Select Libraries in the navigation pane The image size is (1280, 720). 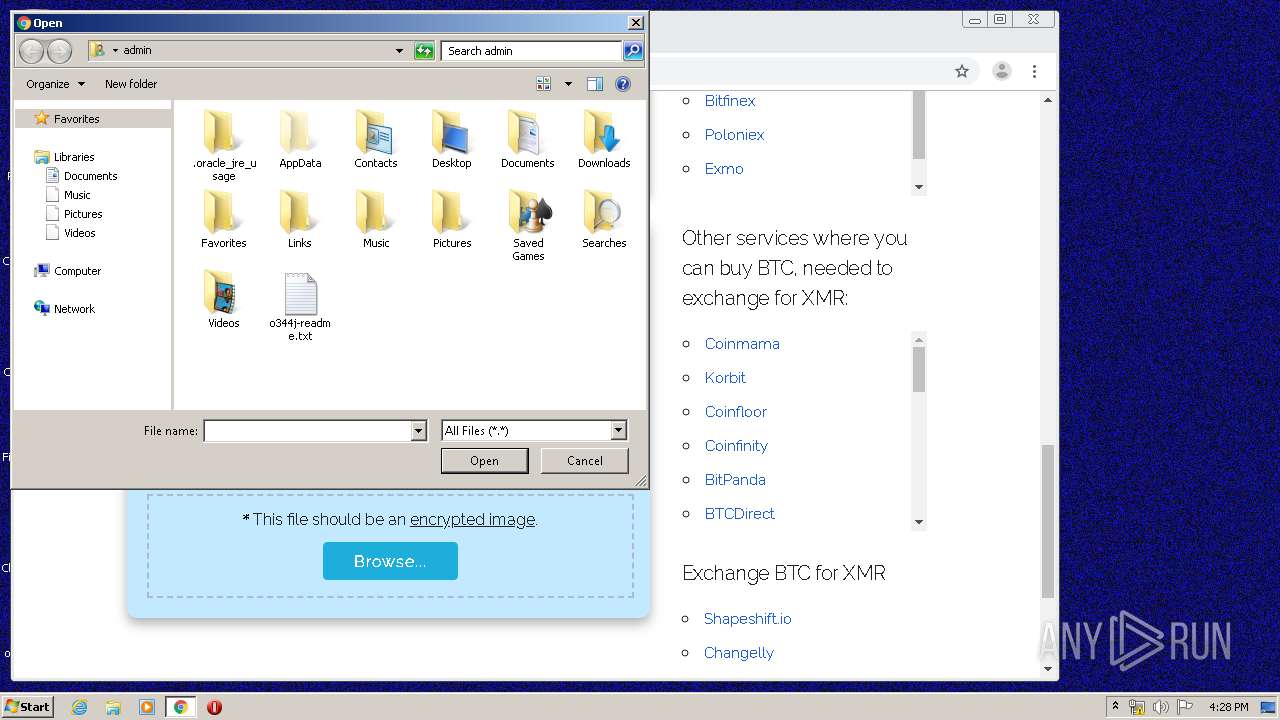[74, 157]
